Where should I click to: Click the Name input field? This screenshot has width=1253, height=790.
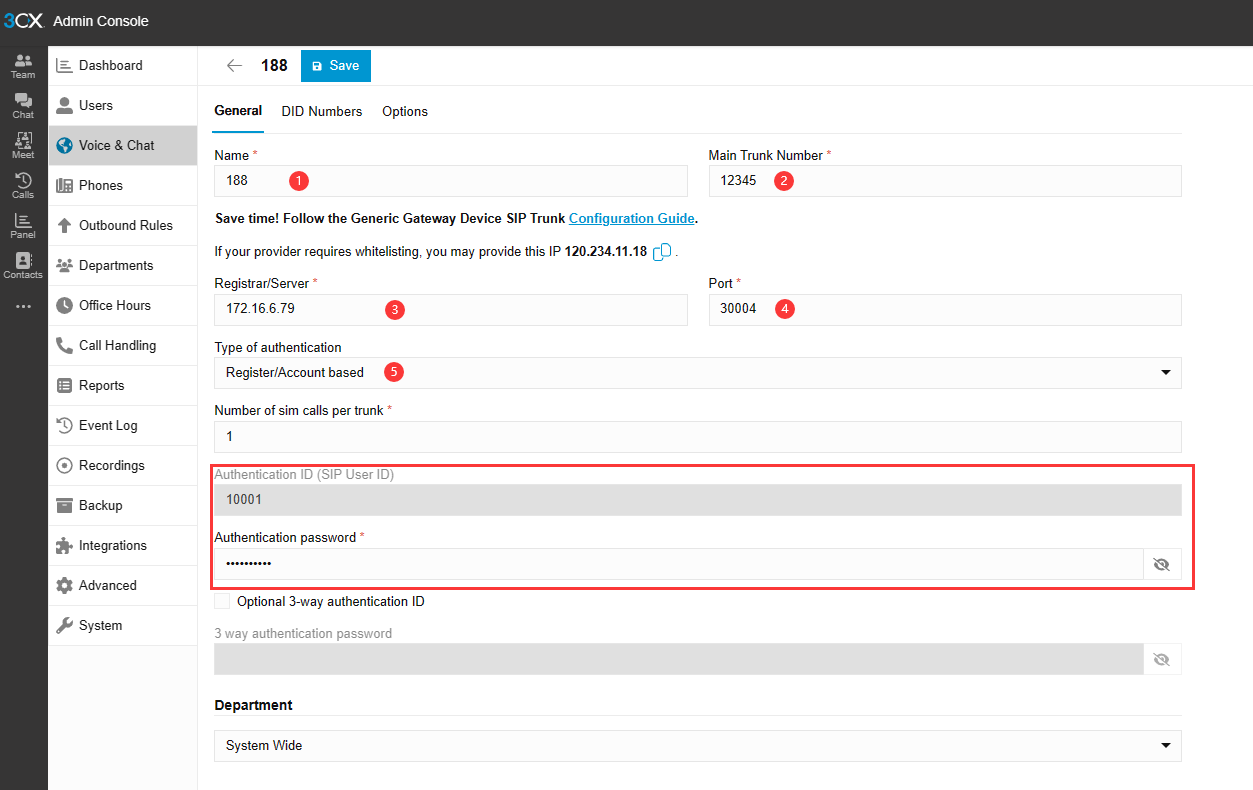pyautogui.click(x=451, y=181)
